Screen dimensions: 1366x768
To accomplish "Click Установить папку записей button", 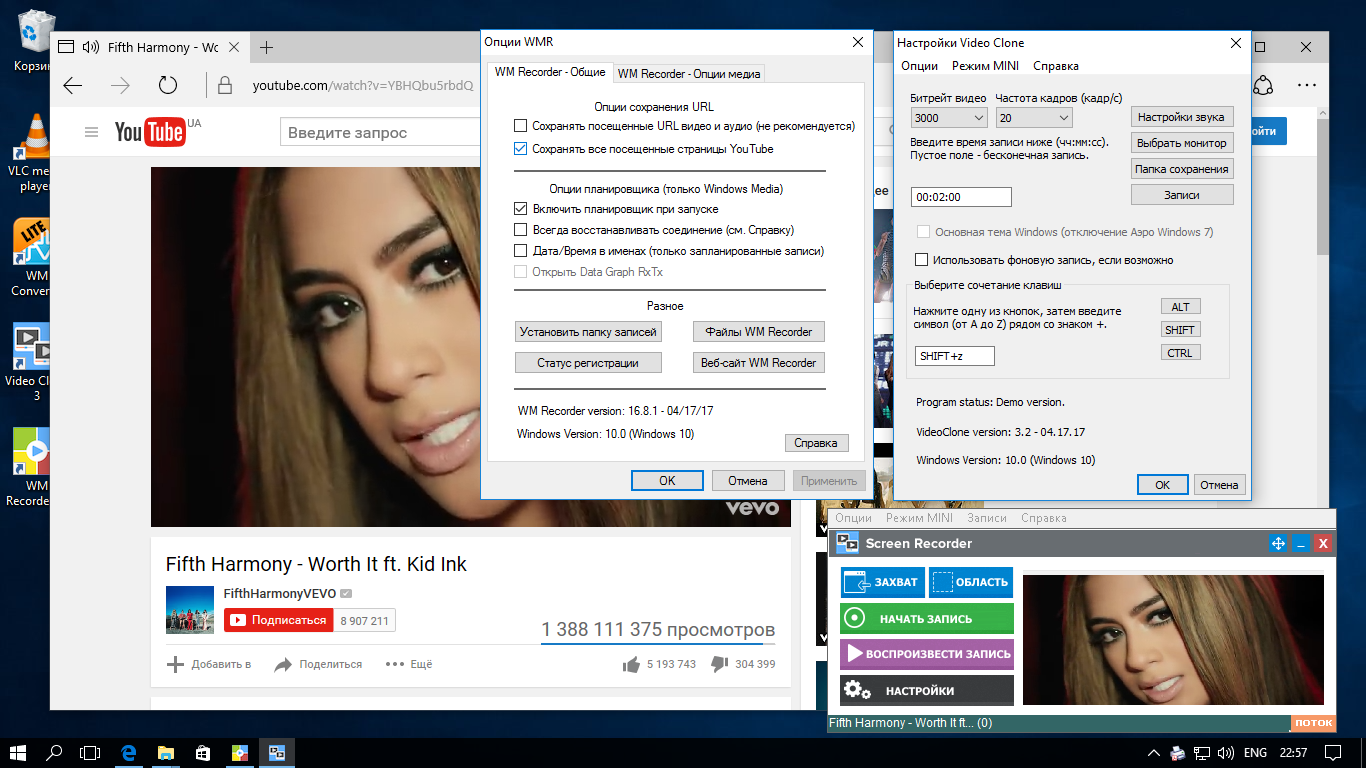I will tap(588, 332).
